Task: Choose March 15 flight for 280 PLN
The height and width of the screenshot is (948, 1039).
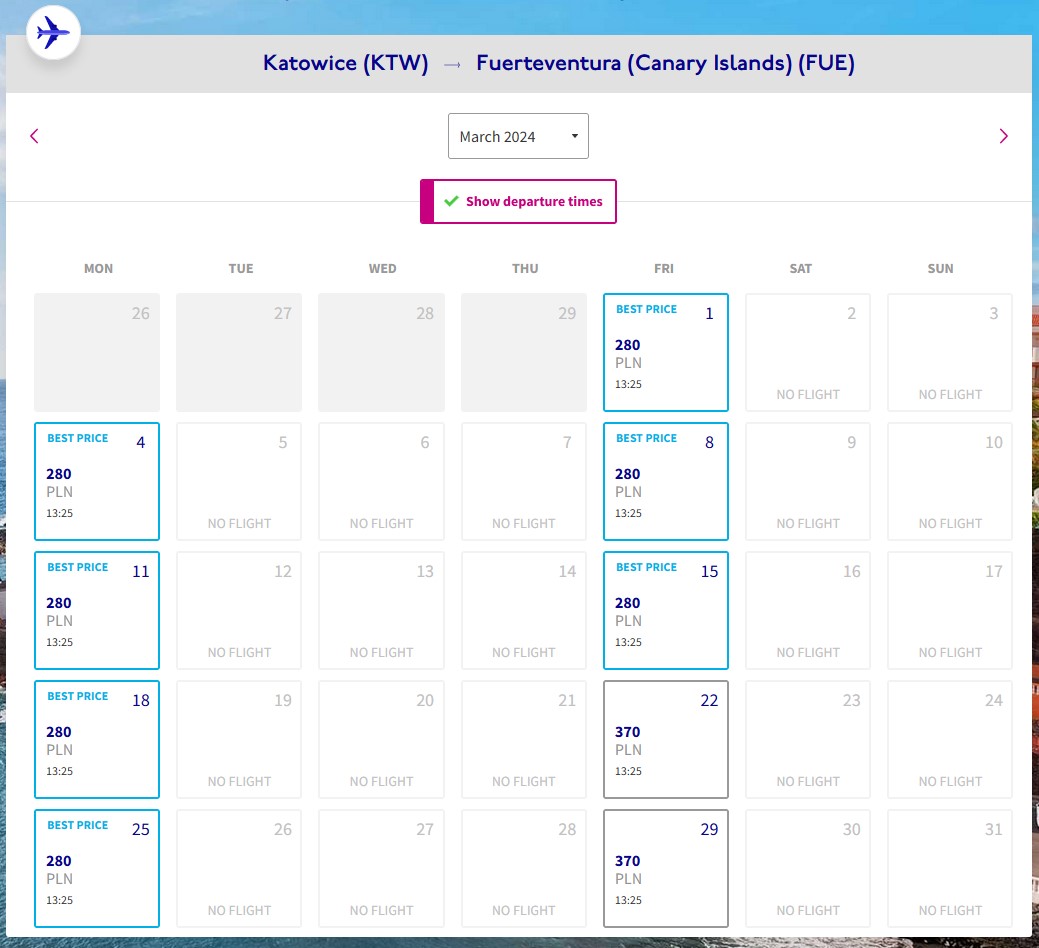Action: tap(666, 610)
